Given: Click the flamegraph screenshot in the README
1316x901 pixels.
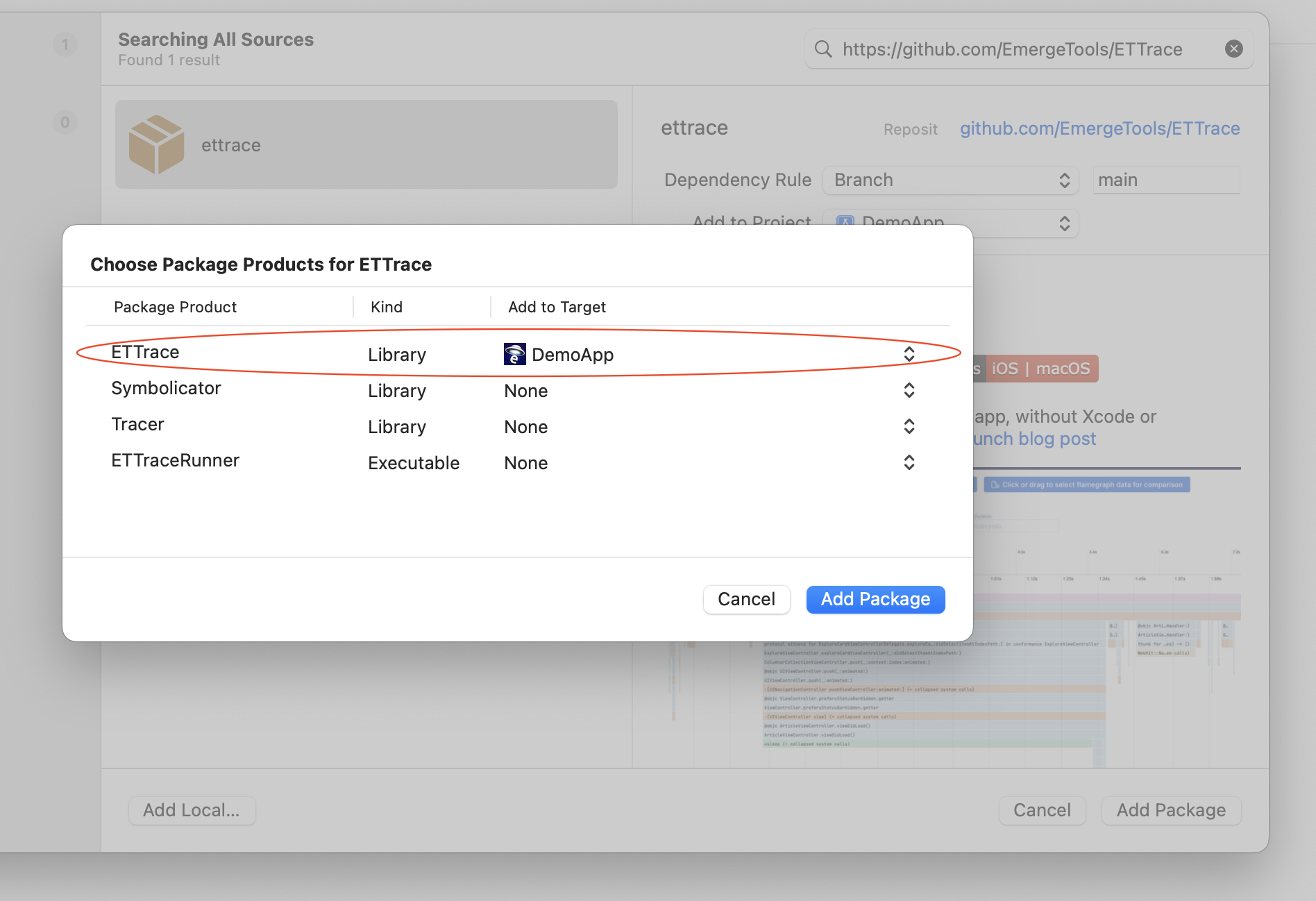Looking at the screenshot, I should tap(1106, 618).
